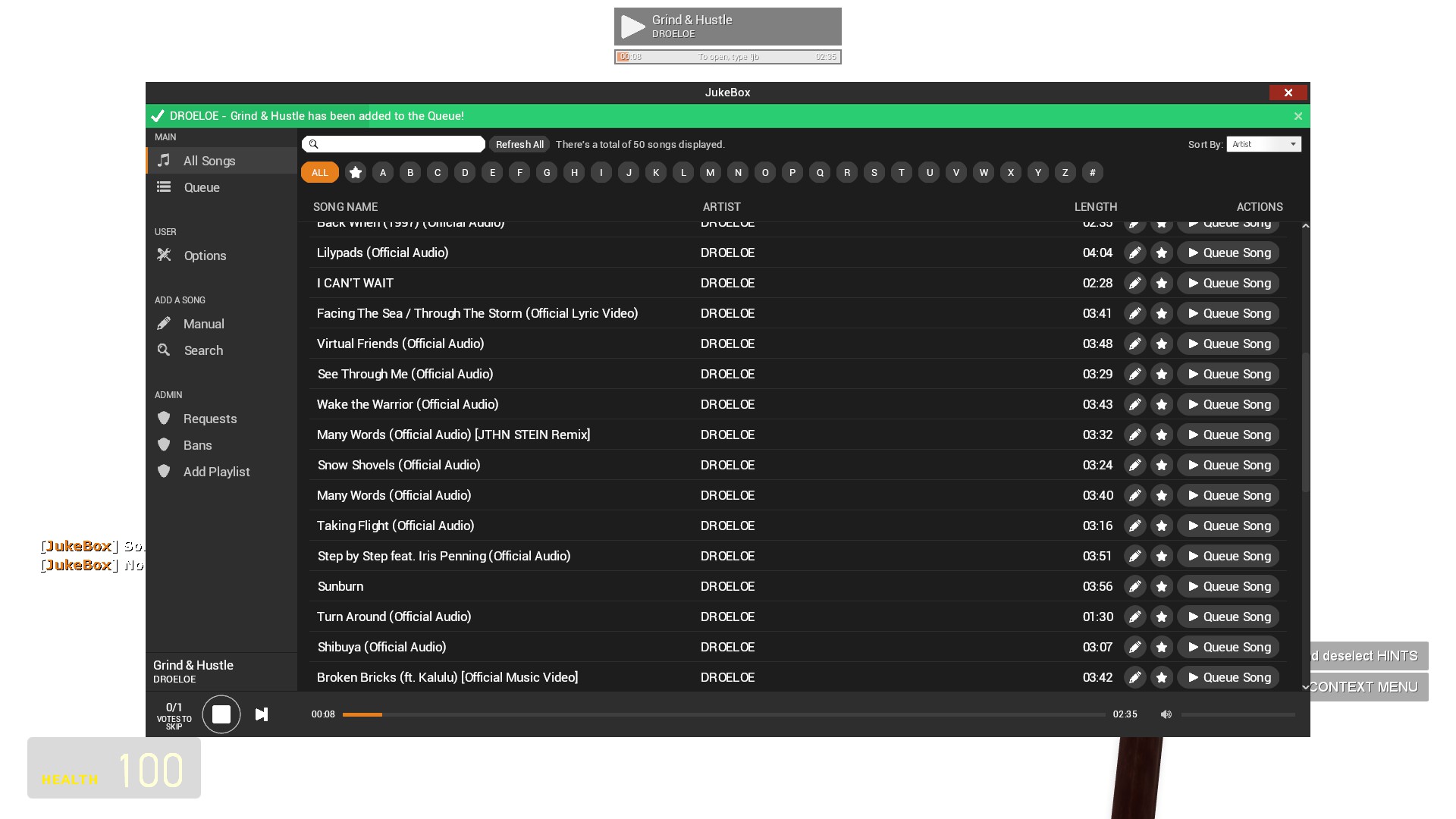The image size is (1456, 819).
Task: Select the ALL letter filter
Action: (320, 172)
